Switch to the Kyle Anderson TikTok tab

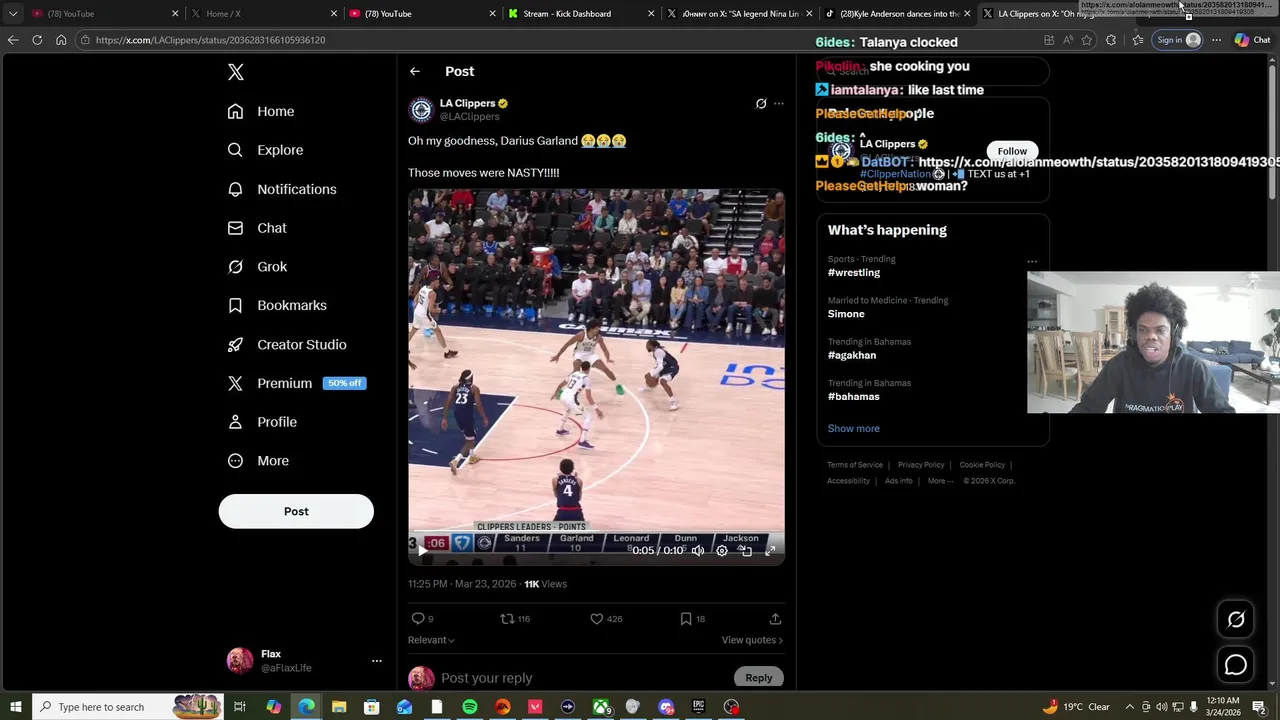897,14
